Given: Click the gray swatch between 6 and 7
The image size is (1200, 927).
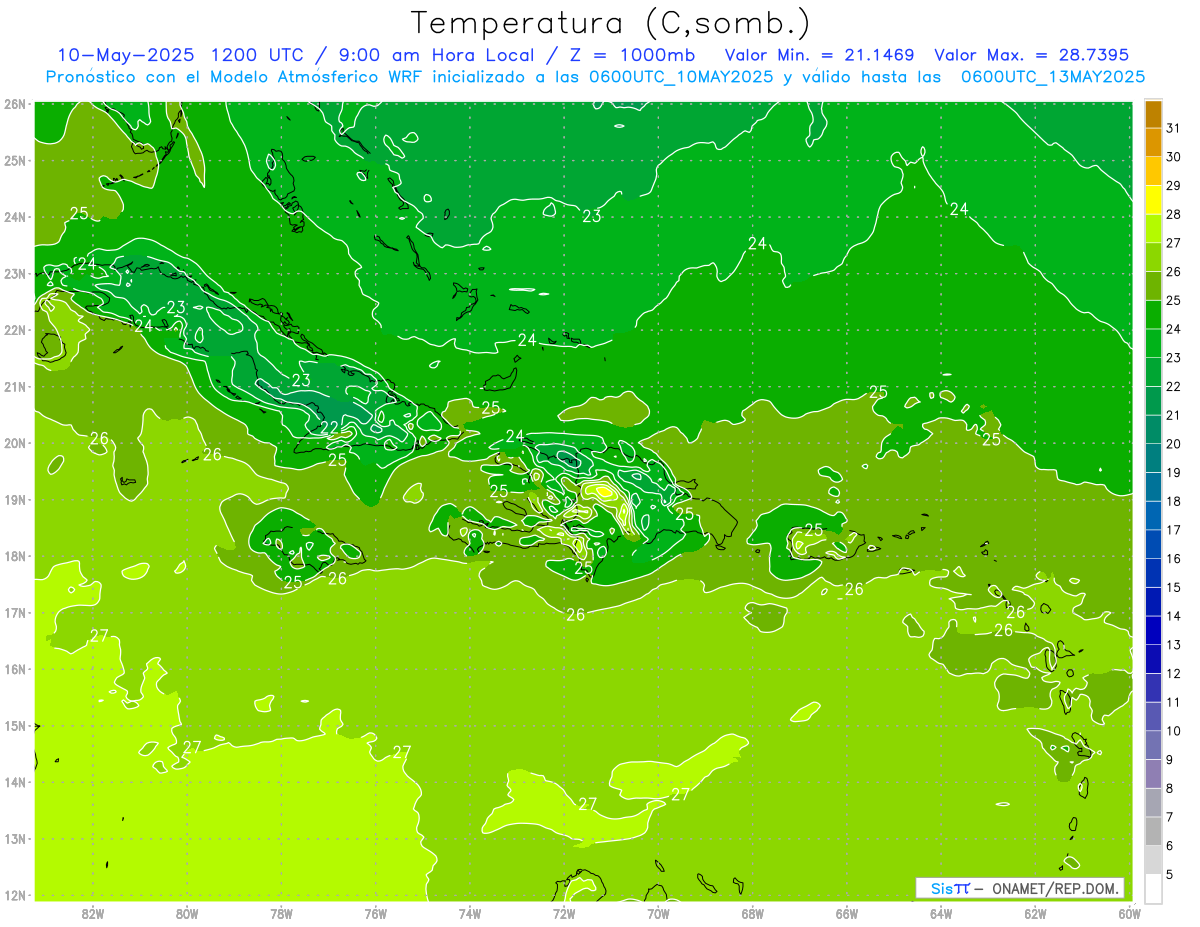Looking at the screenshot, I should [x=1153, y=831].
